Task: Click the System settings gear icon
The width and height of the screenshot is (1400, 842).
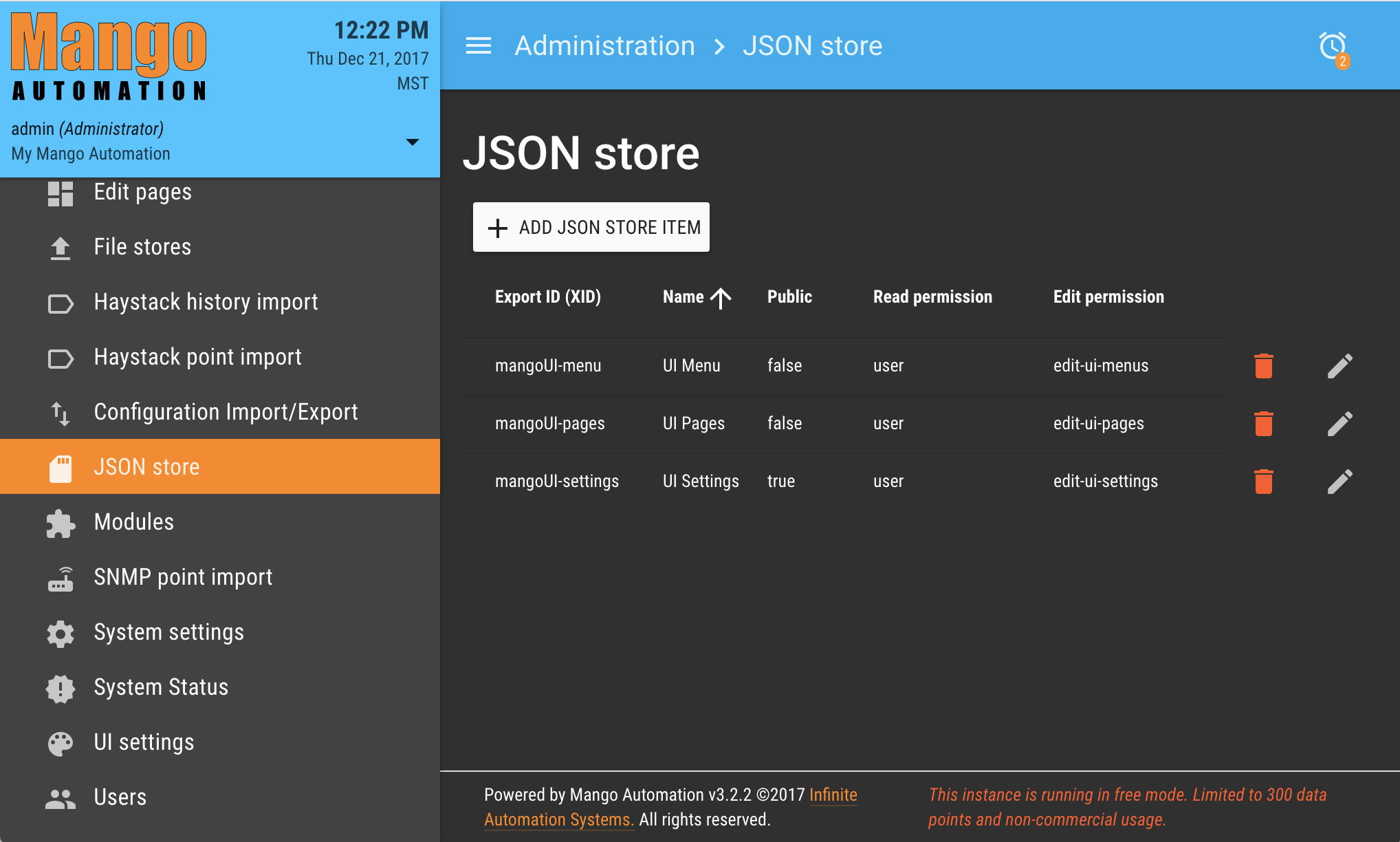Action: click(x=61, y=634)
